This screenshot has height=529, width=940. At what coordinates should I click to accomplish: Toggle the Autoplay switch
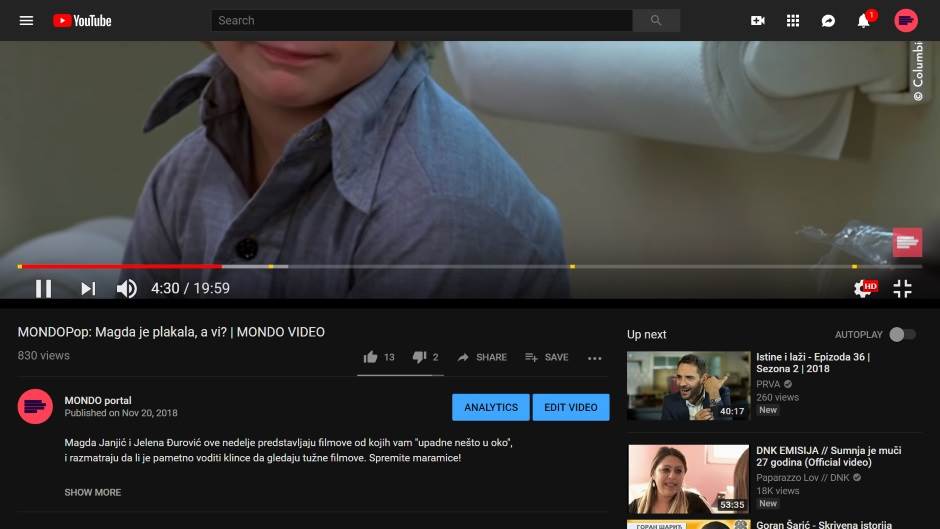click(902, 334)
